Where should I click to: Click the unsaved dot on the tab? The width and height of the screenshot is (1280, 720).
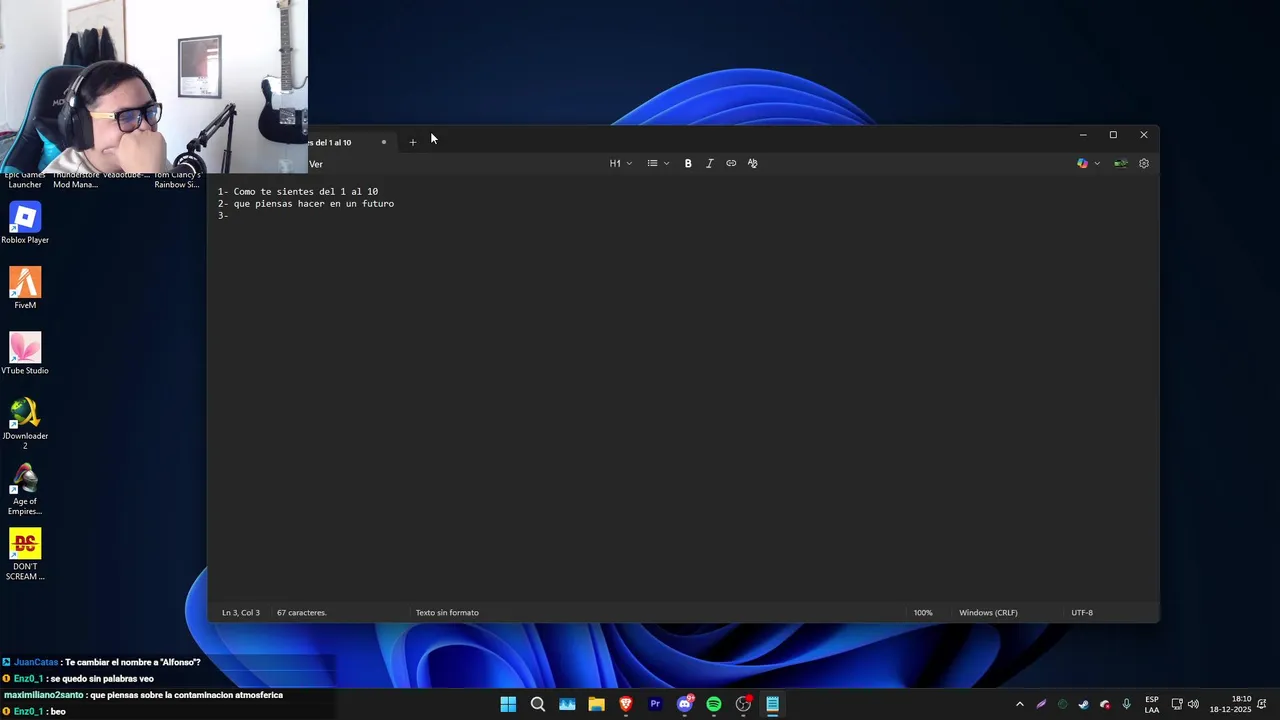(x=383, y=142)
